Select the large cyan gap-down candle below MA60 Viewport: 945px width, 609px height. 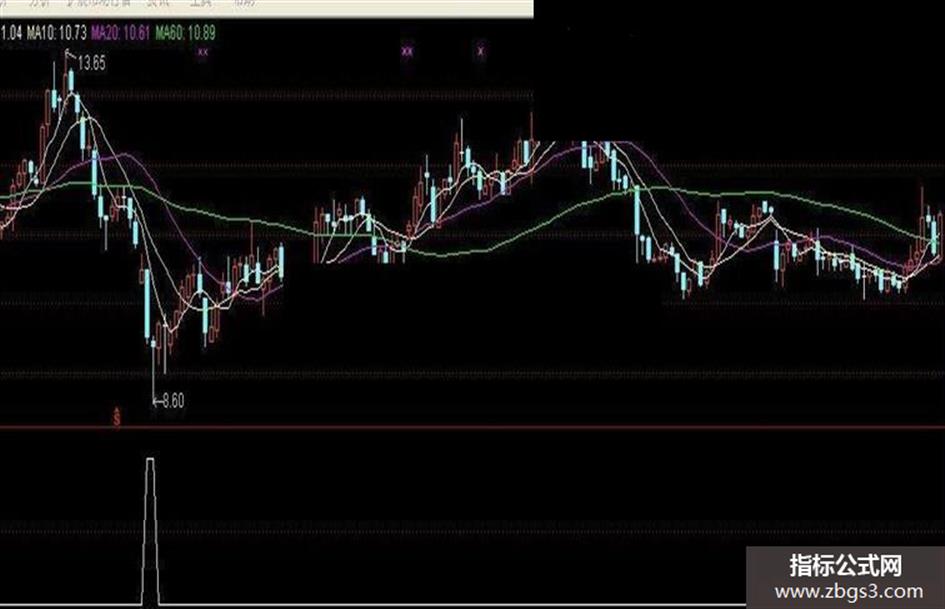(637, 211)
